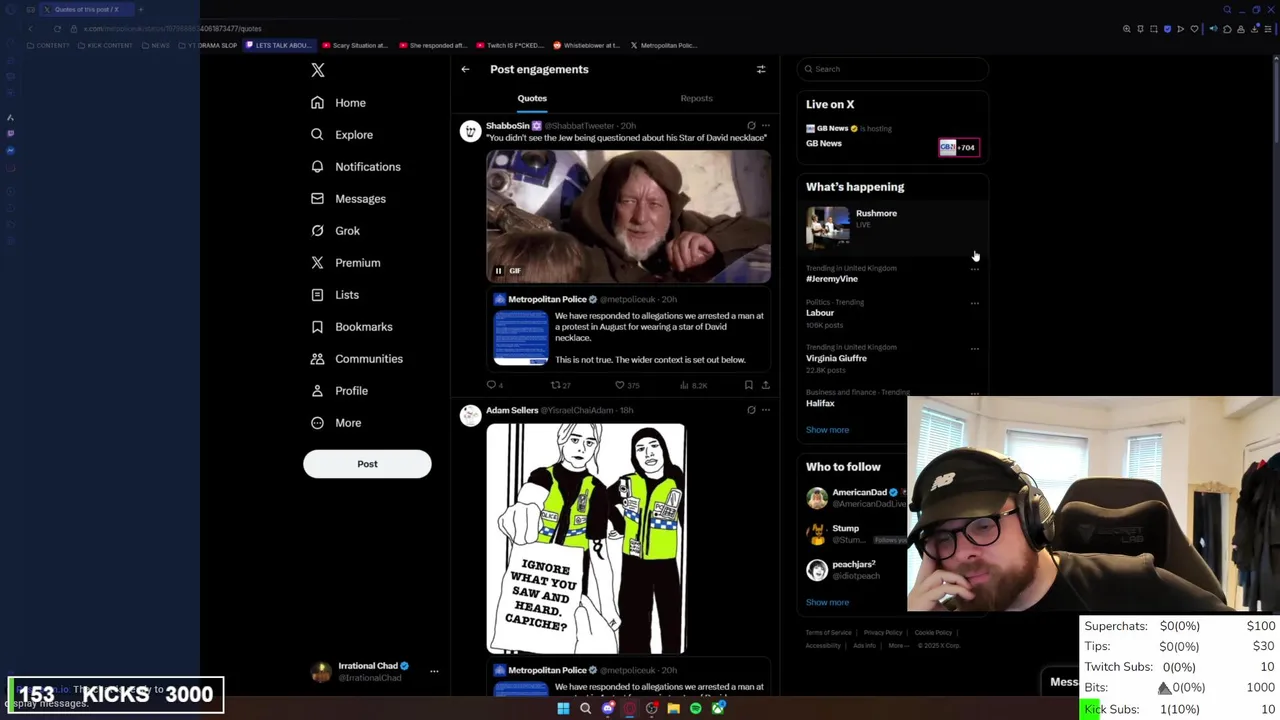Open the Obi-Wan GIF image

tap(628, 216)
